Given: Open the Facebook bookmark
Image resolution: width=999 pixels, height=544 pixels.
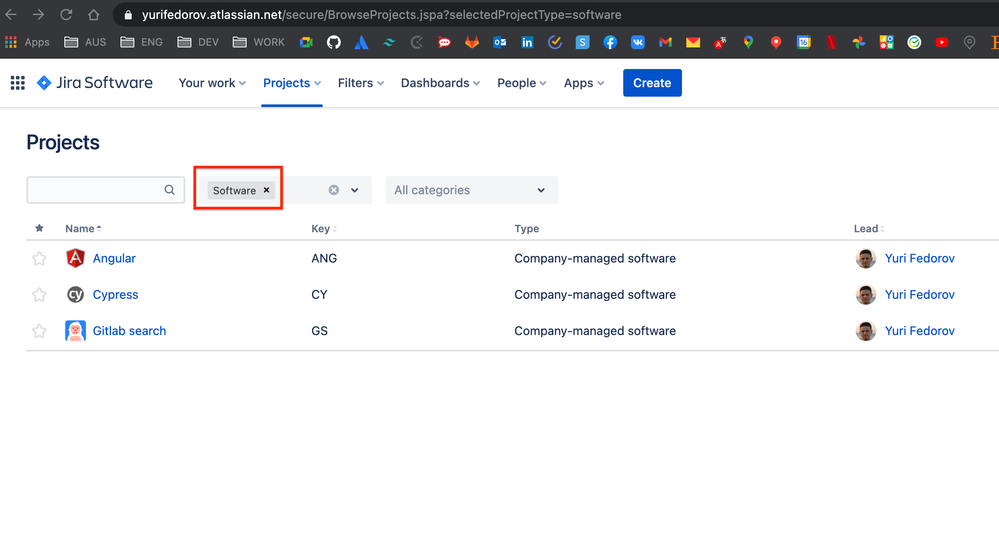Looking at the screenshot, I should pyautogui.click(x=610, y=42).
